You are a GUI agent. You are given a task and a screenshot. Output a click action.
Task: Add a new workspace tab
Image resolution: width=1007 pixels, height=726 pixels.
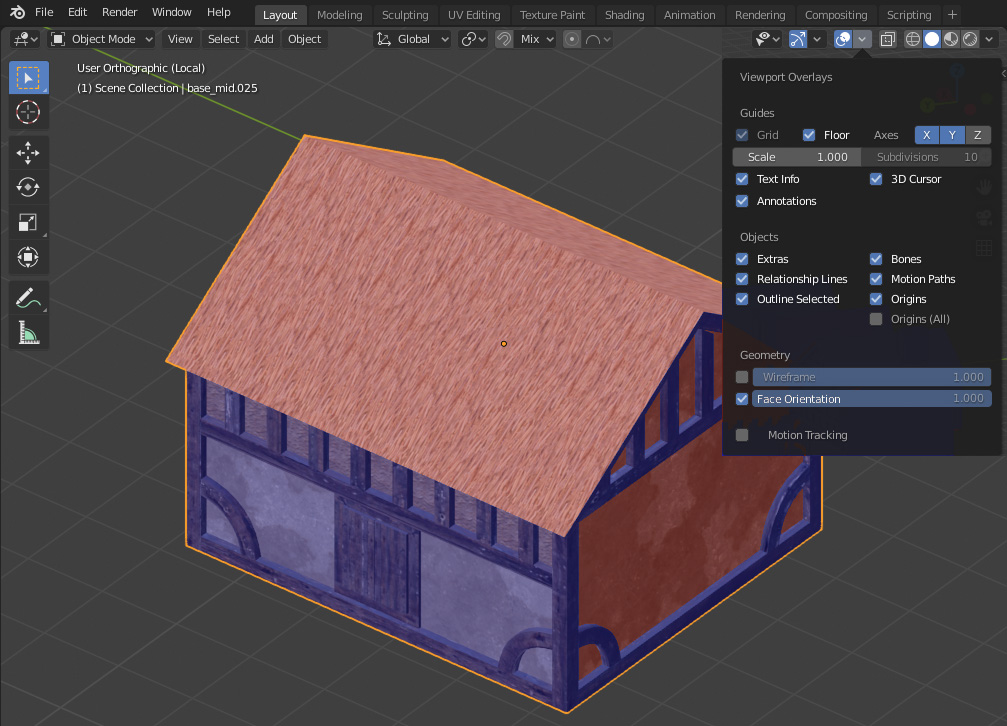coord(952,15)
